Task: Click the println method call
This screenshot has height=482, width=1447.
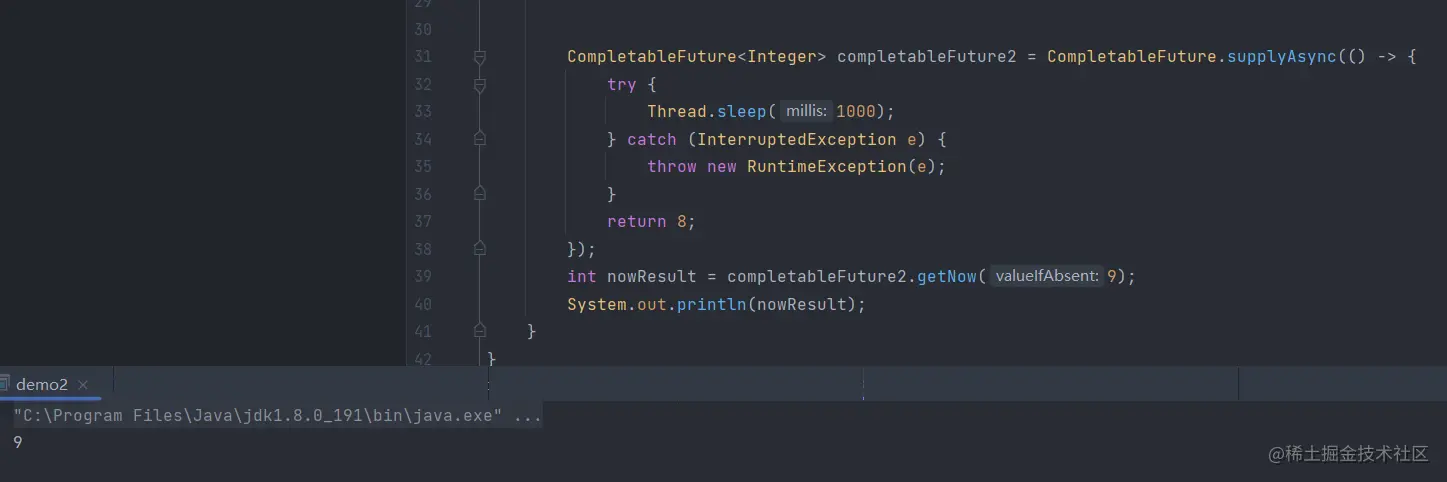Action: (712, 304)
